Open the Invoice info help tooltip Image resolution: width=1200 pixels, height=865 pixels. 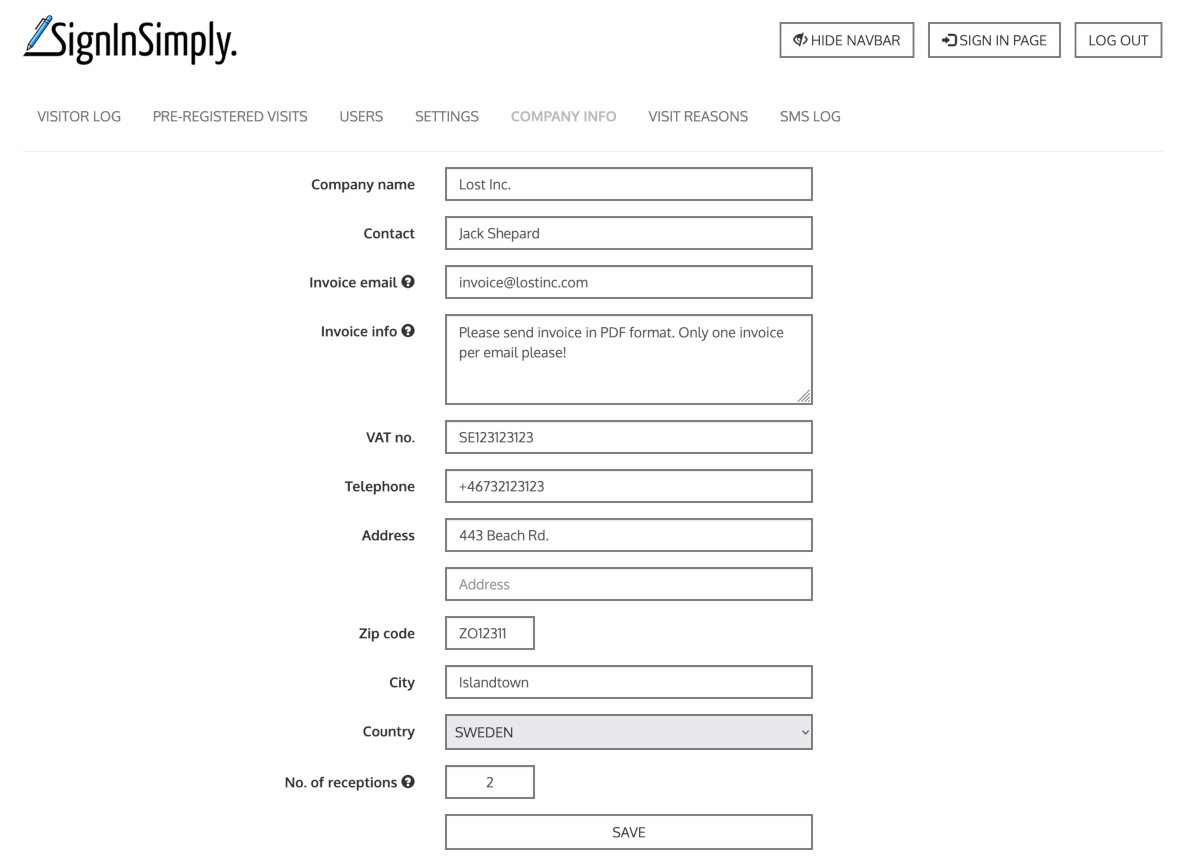pyautogui.click(x=407, y=331)
